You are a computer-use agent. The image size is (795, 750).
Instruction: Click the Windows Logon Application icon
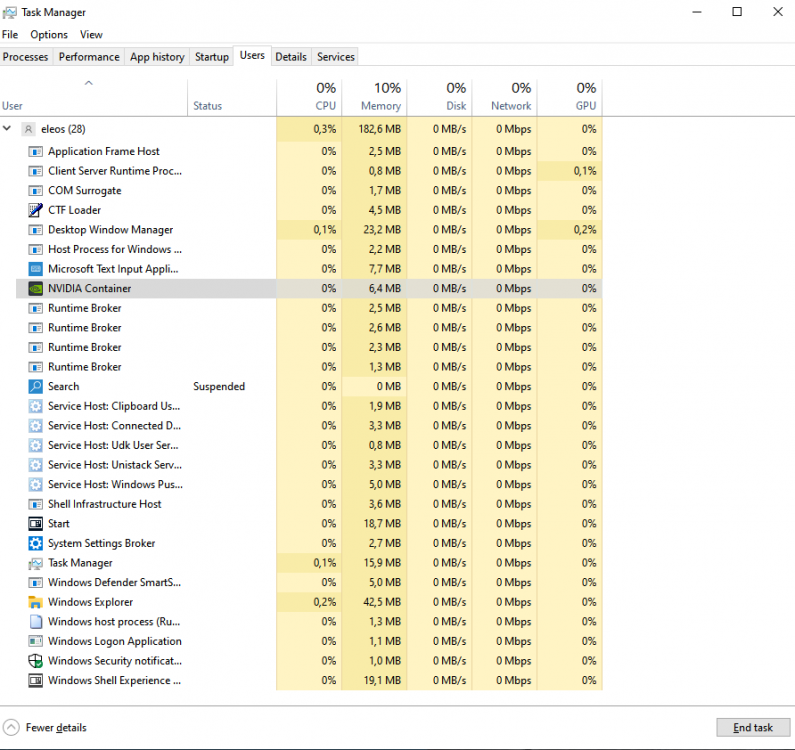(35, 641)
